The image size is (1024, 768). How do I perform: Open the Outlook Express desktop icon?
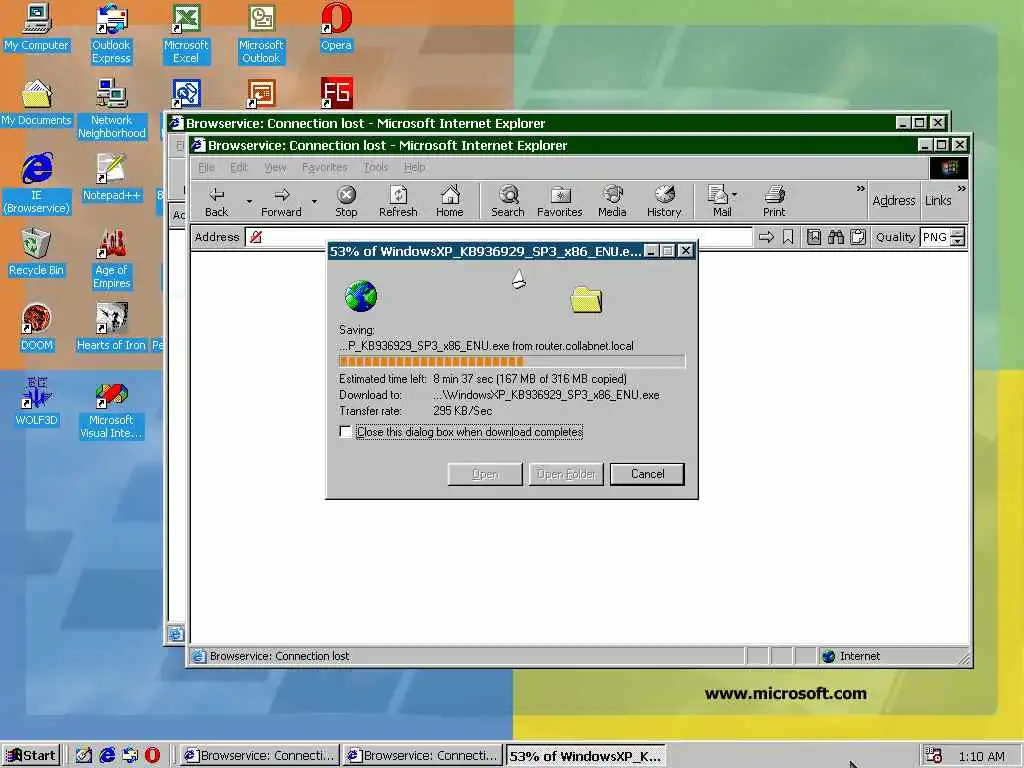tap(111, 34)
